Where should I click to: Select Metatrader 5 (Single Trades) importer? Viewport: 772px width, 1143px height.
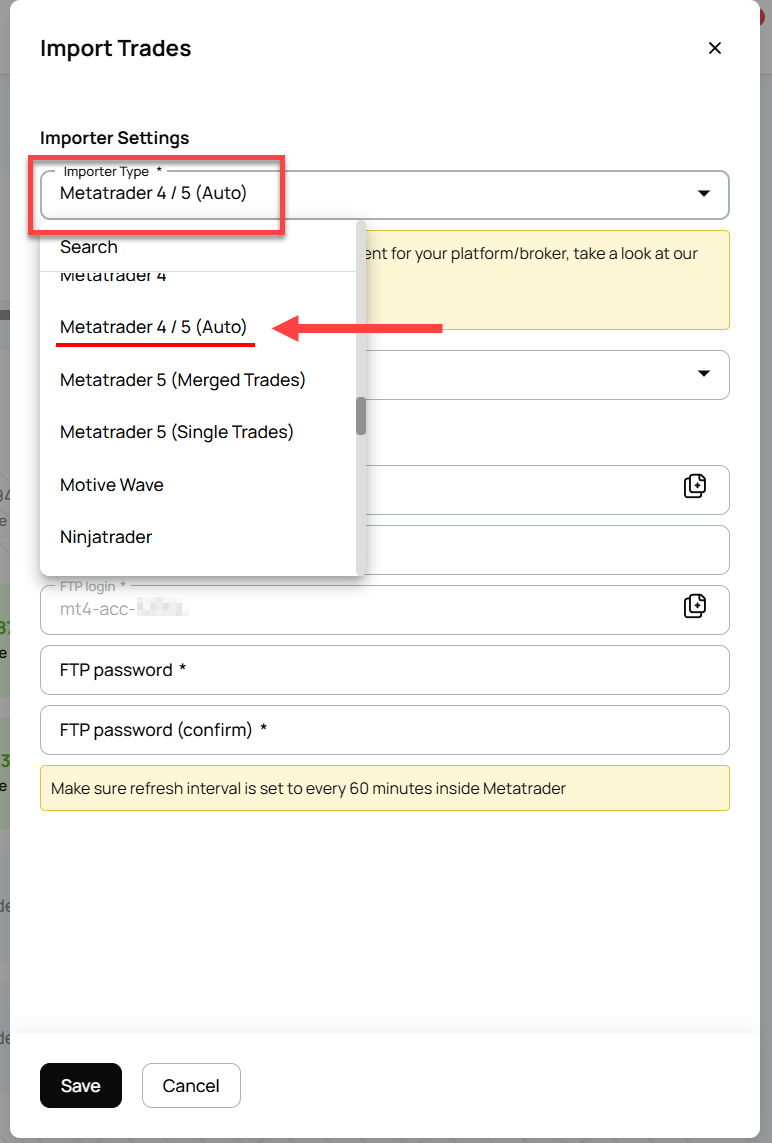(176, 432)
